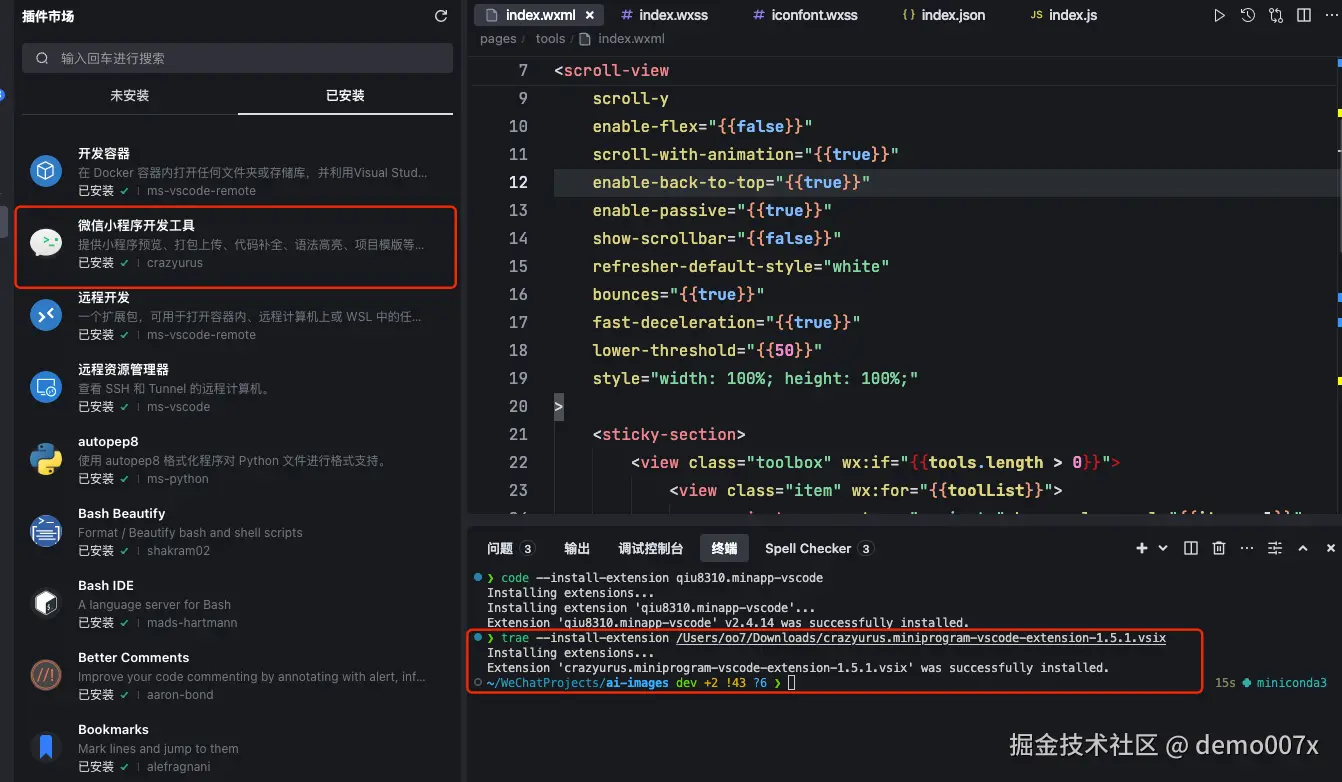
Task: Click the vsix file path link in terminal
Action: 921,638
